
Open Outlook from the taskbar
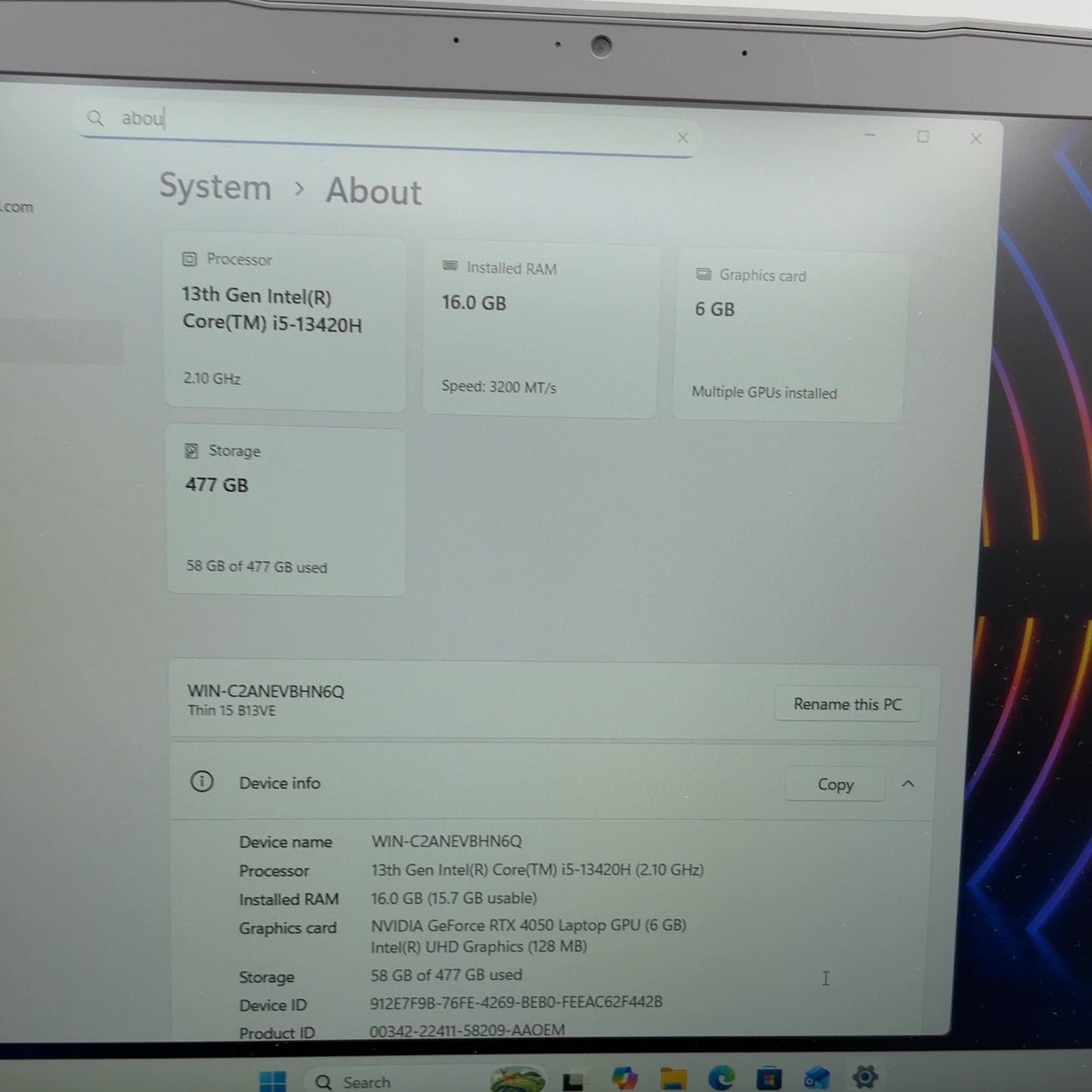point(816,1077)
